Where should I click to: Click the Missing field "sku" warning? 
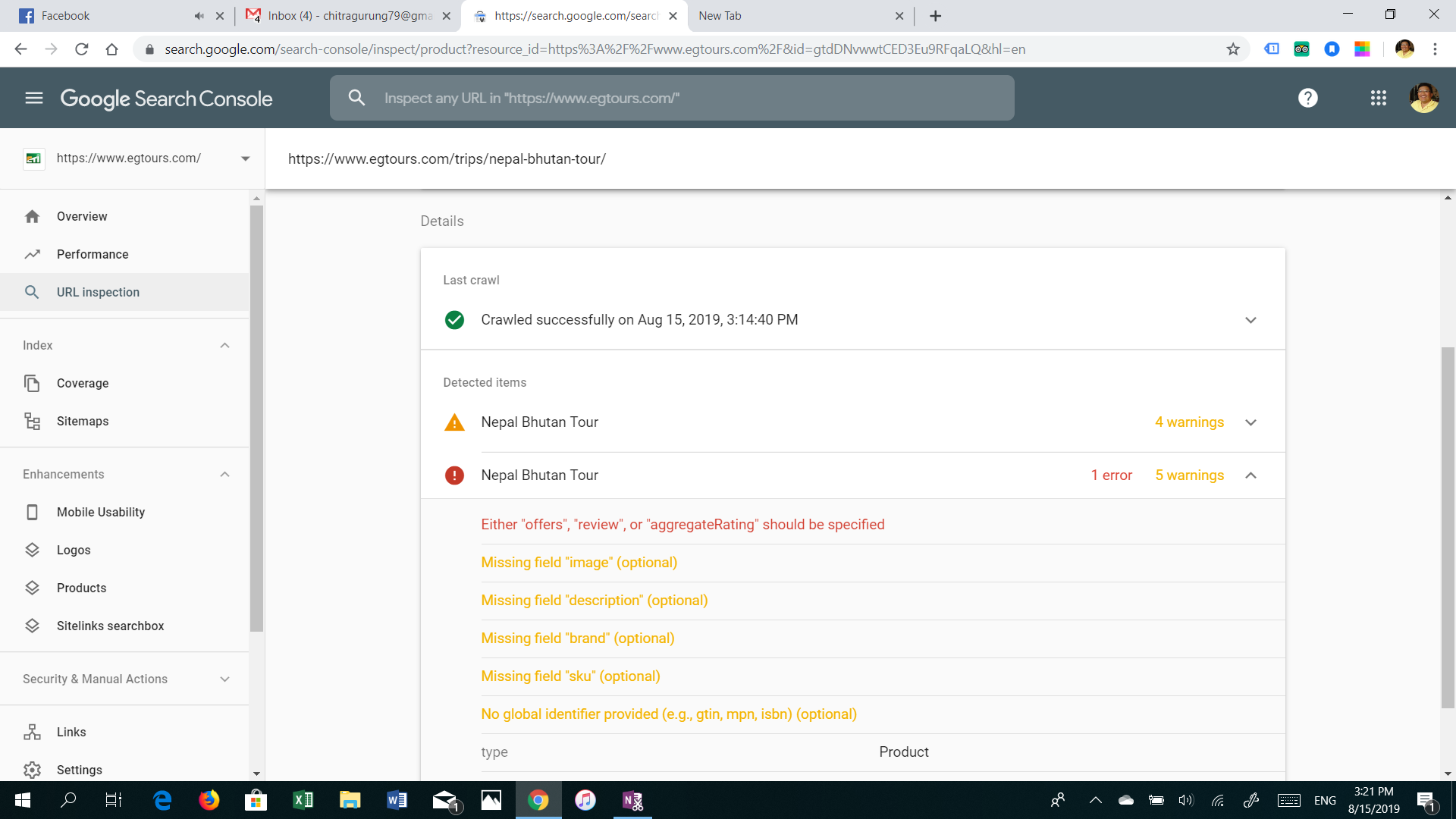click(570, 676)
